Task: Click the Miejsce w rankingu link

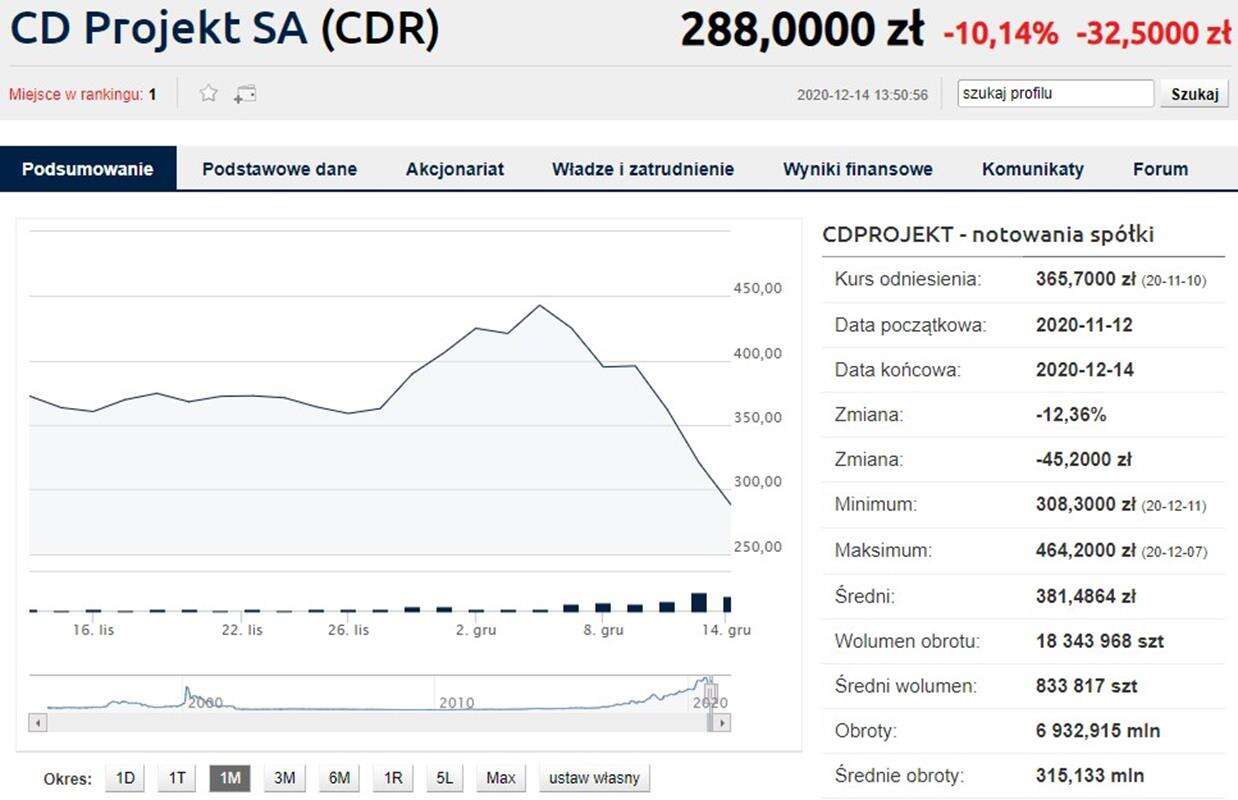Action: [76, 95]
